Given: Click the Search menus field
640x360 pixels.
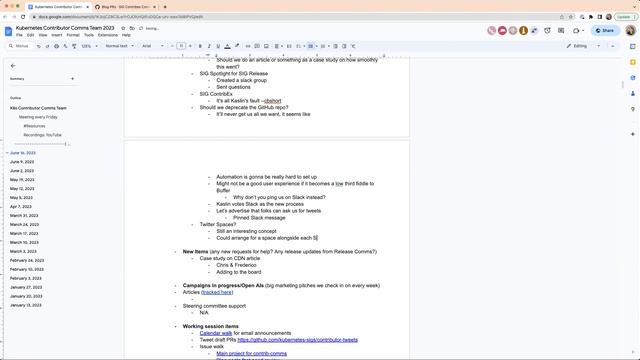Looking at the screenshot, I should pos(20,46).
